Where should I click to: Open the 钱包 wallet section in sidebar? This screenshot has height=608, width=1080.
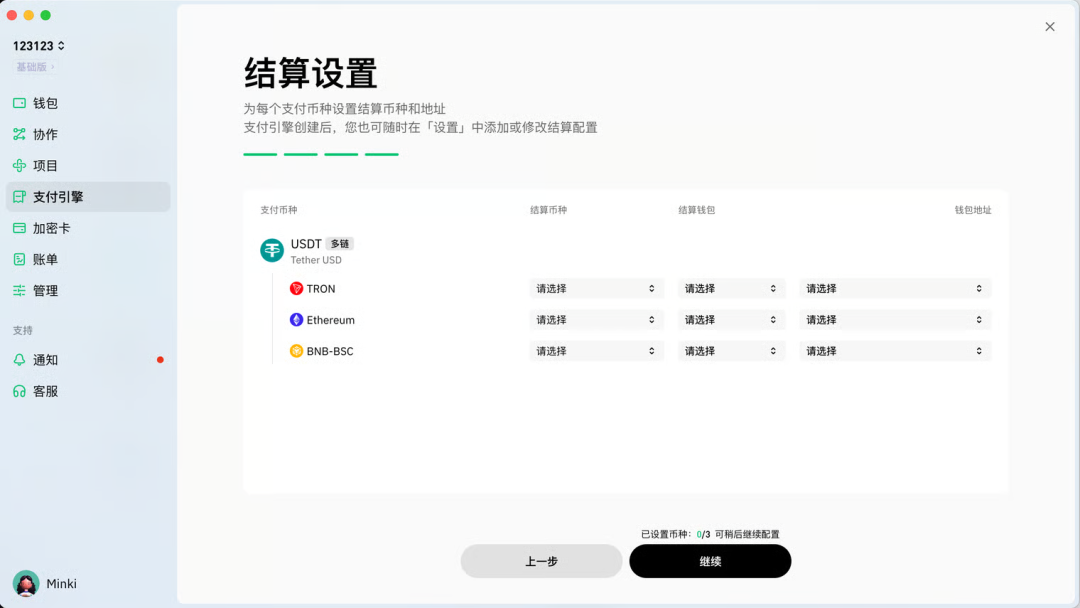[x=40, y=102]
